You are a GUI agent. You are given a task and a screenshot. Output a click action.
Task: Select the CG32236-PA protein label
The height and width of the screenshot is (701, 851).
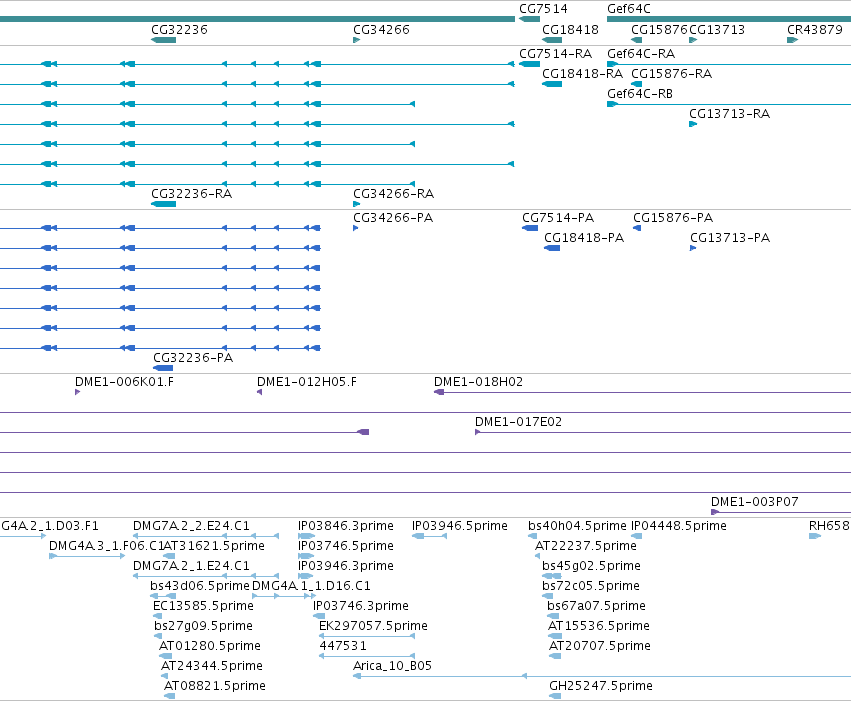(x=193, y=358)
